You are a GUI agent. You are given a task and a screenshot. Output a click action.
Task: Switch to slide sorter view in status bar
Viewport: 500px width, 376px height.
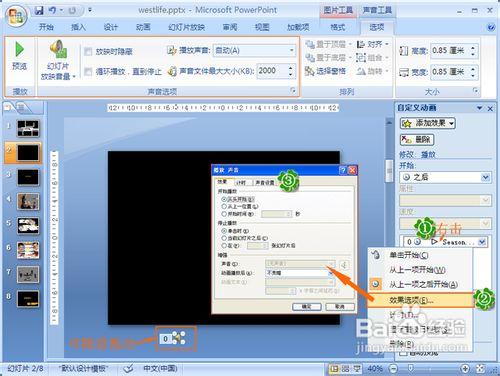click(346, 369)
